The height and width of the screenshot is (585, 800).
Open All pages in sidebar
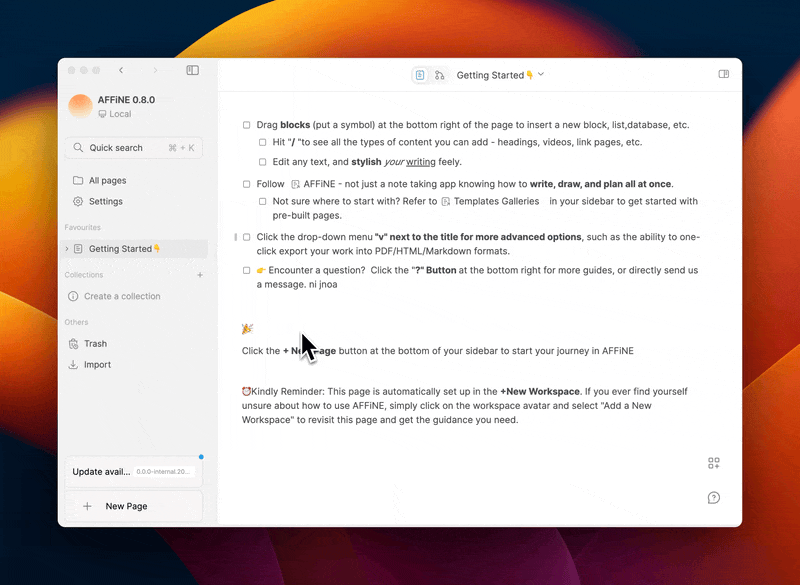134,181
